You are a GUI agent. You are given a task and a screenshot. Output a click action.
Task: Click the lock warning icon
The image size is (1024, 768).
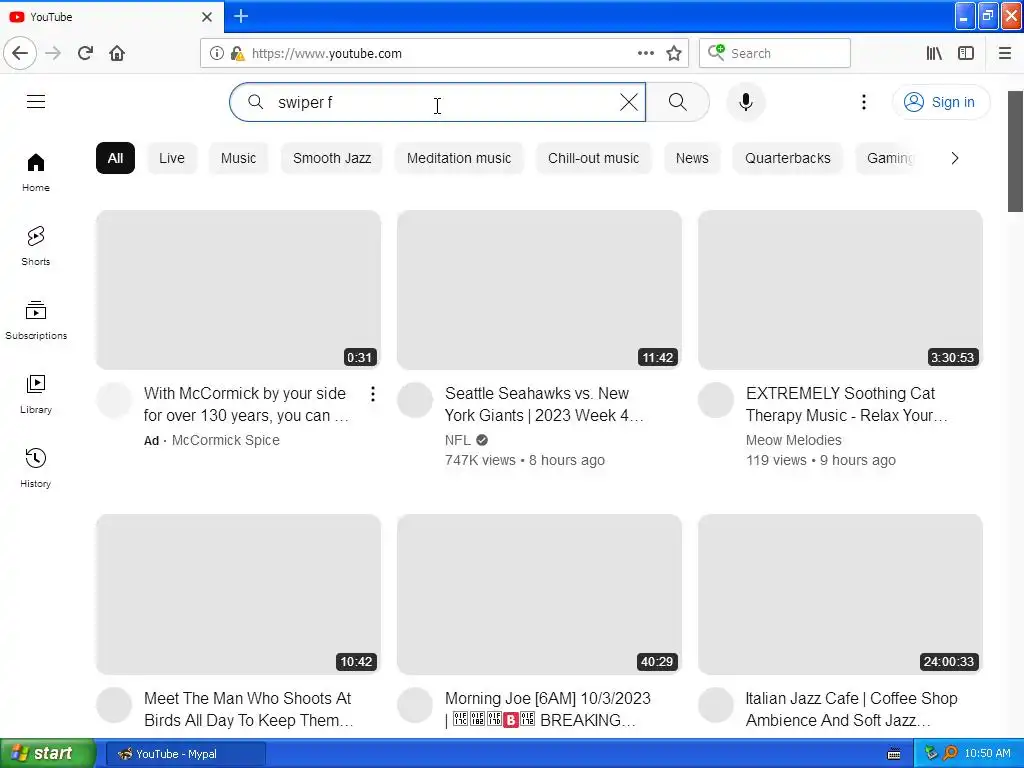[237, 54]
